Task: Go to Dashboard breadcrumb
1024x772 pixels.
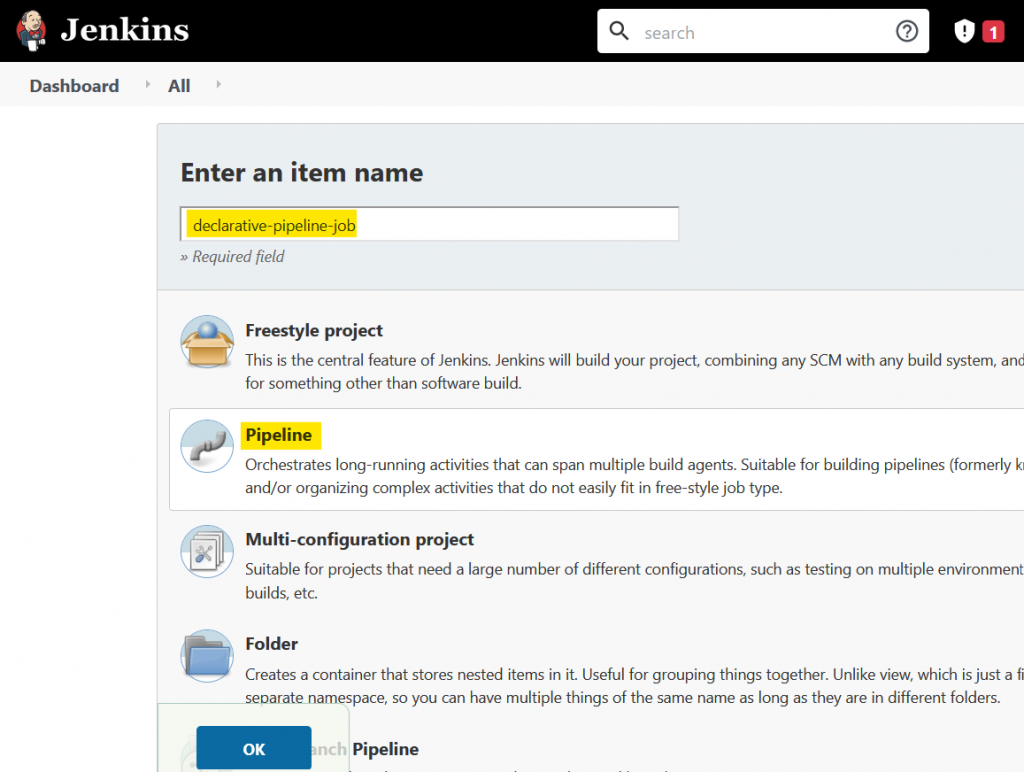Action: pyautogui.click(x=74, y=86)
